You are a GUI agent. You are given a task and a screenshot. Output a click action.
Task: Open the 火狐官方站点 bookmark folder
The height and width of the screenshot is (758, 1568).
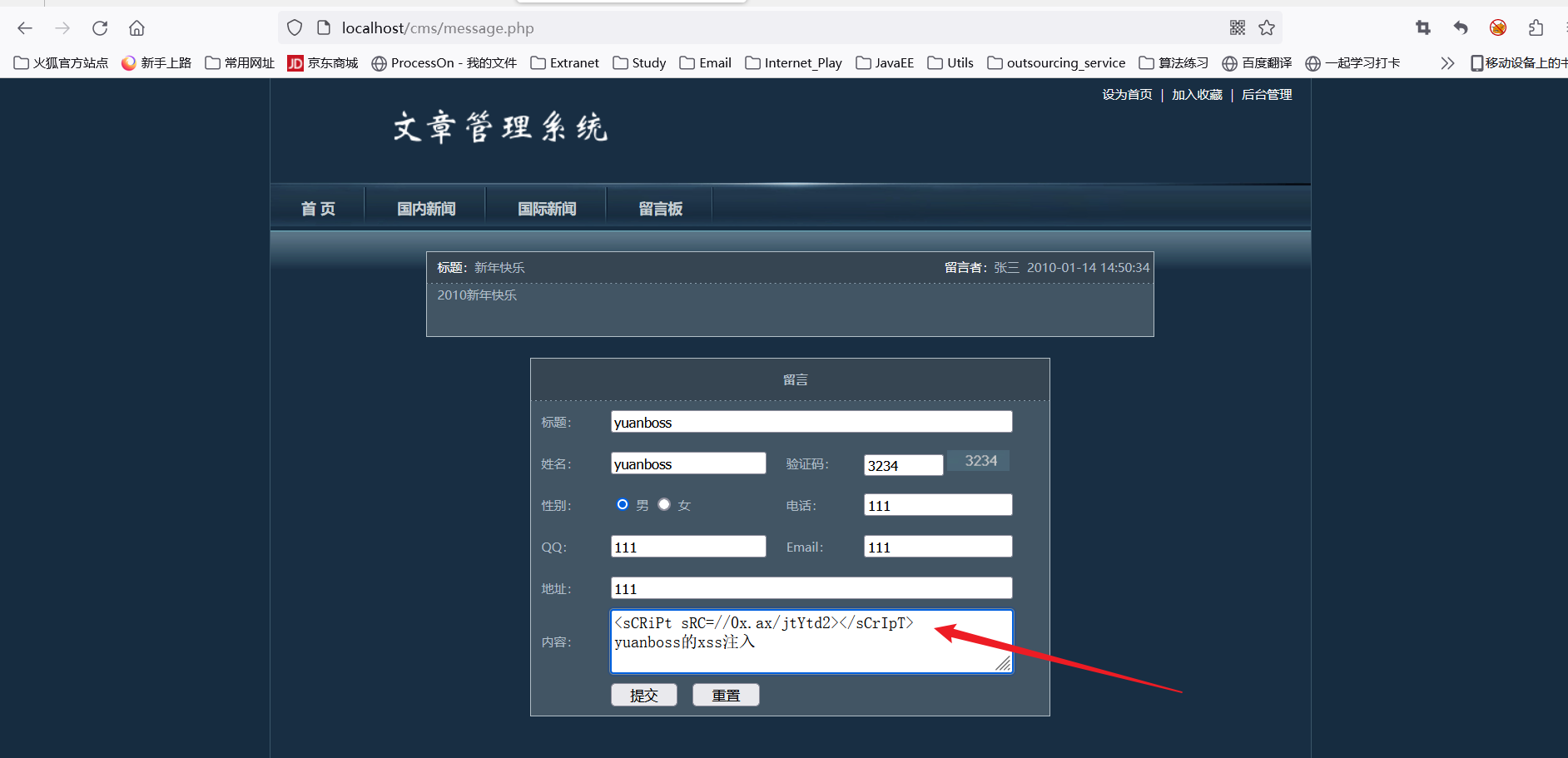click(x=61, y=63)
